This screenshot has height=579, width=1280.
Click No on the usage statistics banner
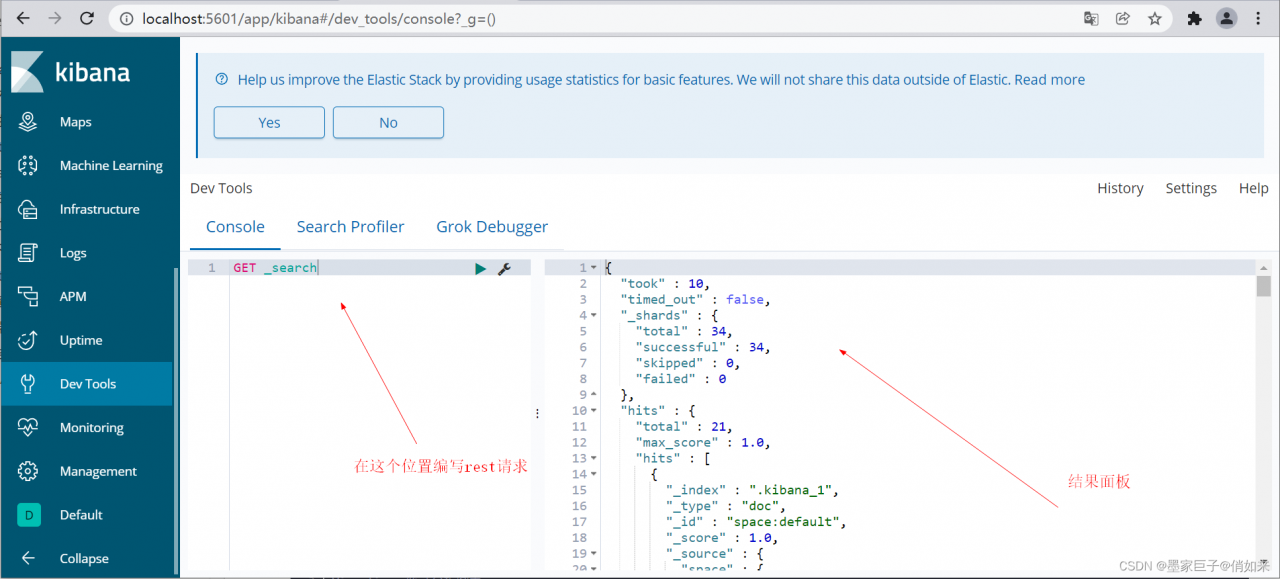pyautogui.click(x=388, y=123)
